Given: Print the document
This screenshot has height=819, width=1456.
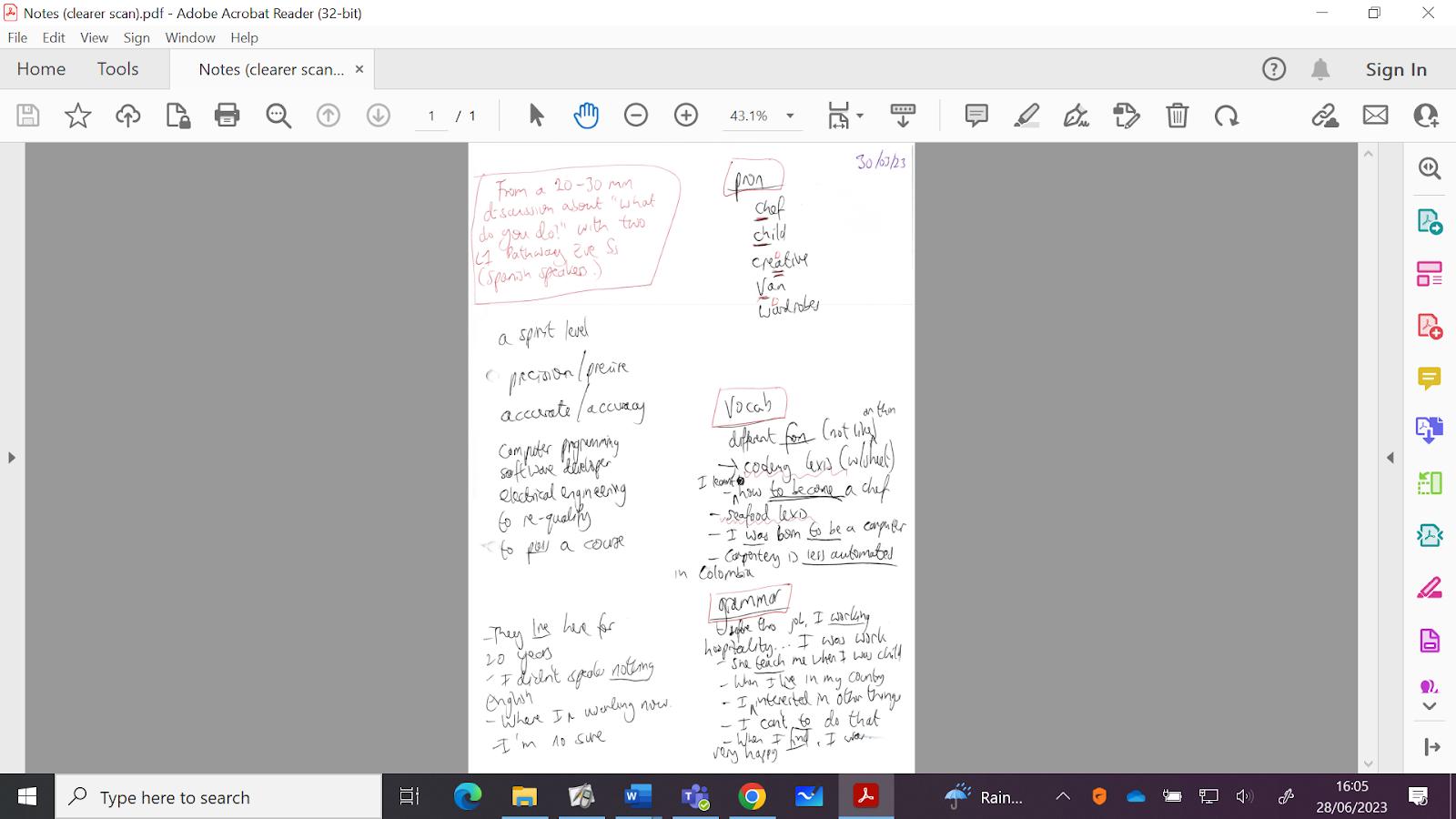Looking at the screenshot, I should (227, 116).
